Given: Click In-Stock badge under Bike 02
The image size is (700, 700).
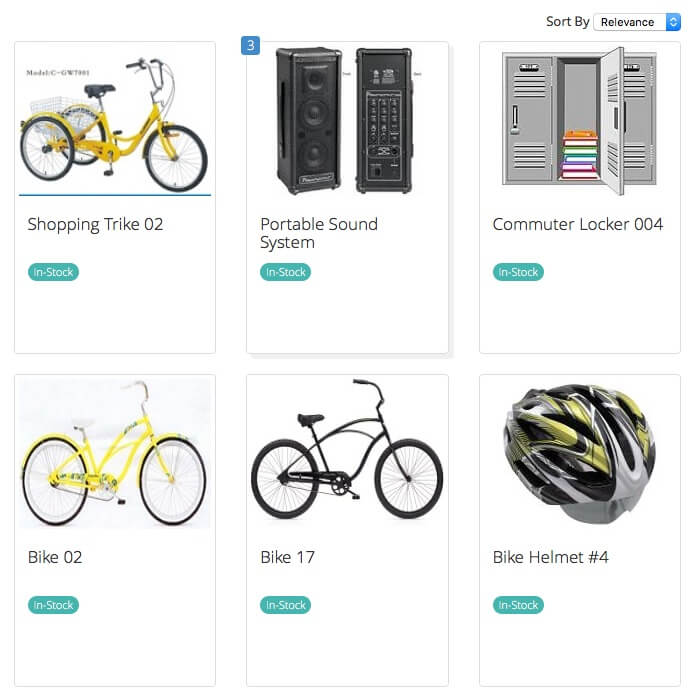Looking at the screenshot, I should 53,605.
